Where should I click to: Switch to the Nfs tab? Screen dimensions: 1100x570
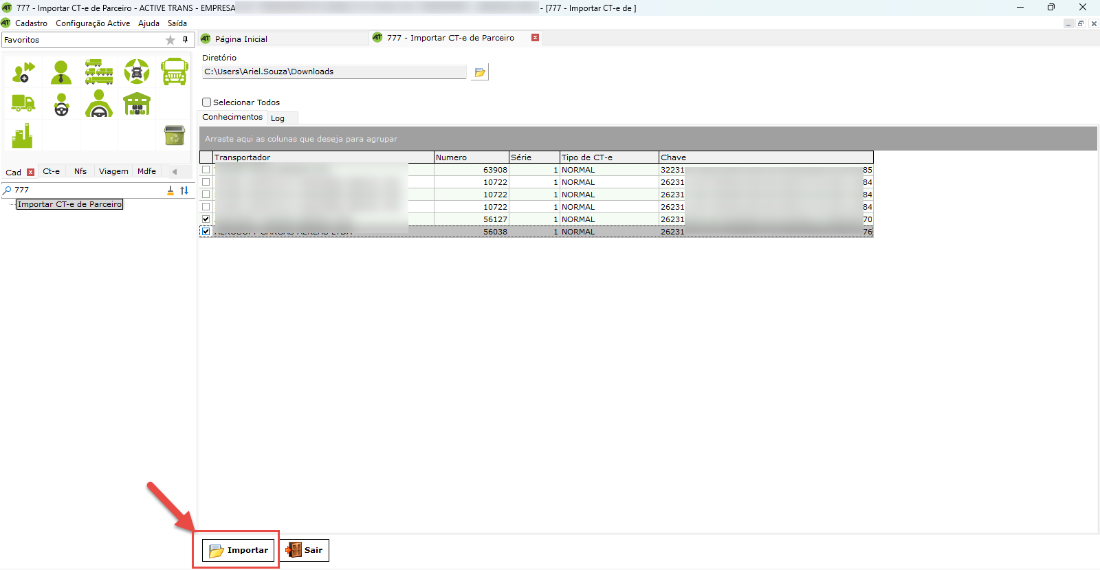[x=81, y=171]
